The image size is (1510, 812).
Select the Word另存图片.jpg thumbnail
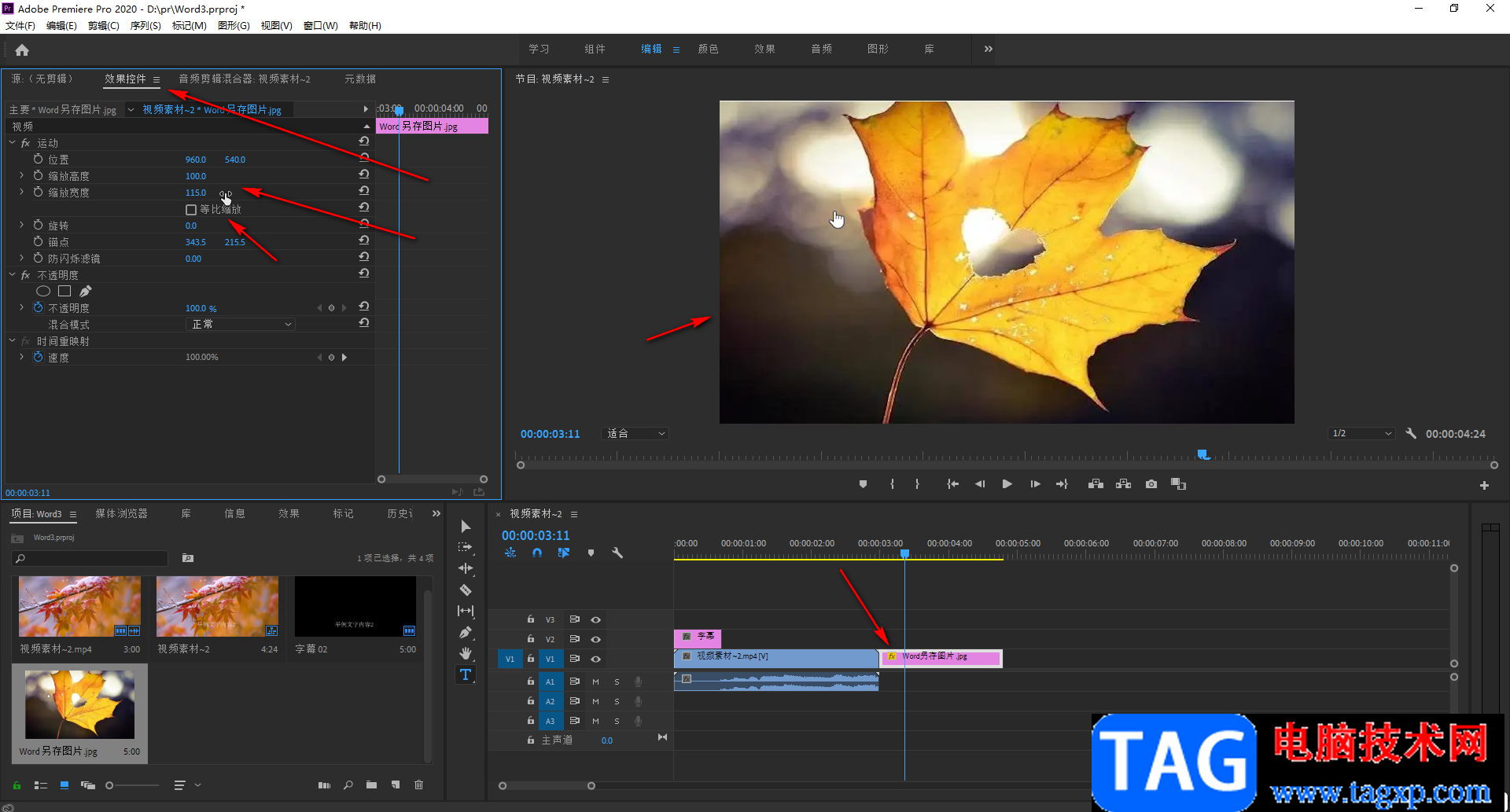tap(79, 704)
